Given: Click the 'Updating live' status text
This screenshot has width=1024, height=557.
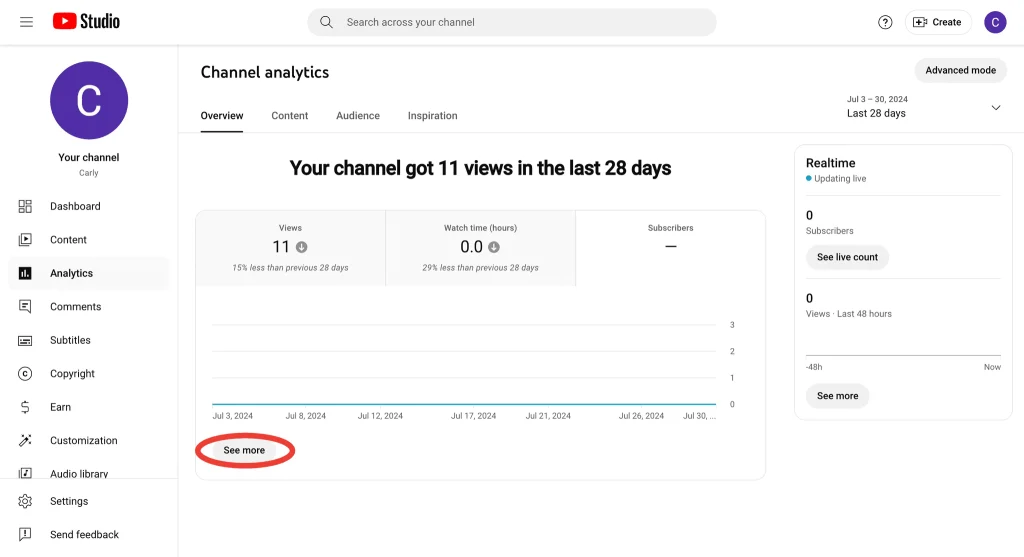Looking at the screenshot, I should click(840, 178).
